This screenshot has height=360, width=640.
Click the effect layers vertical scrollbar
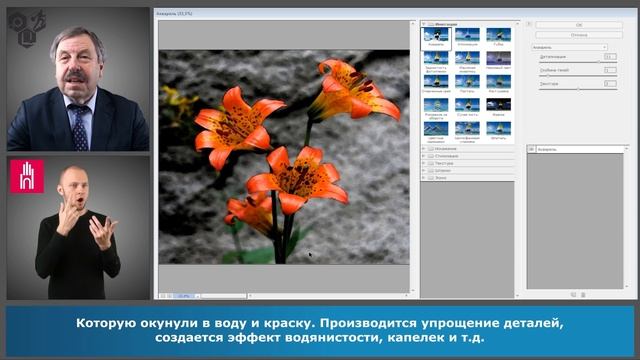[x=627, y=217]
